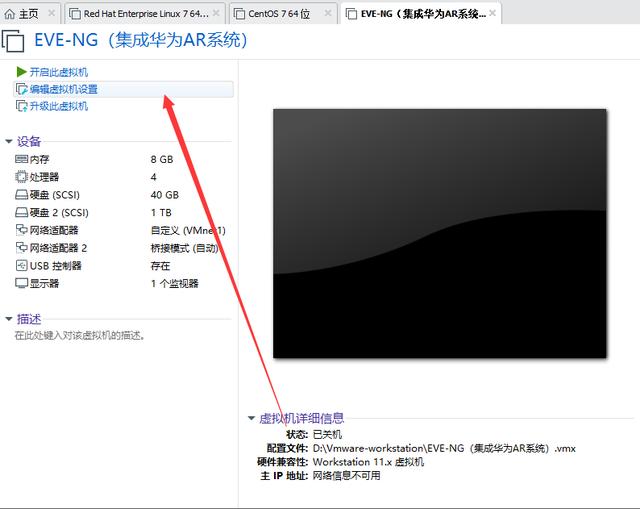
Task: Click the large VM icon beside EVE-NG title
Action: (13, 41)
